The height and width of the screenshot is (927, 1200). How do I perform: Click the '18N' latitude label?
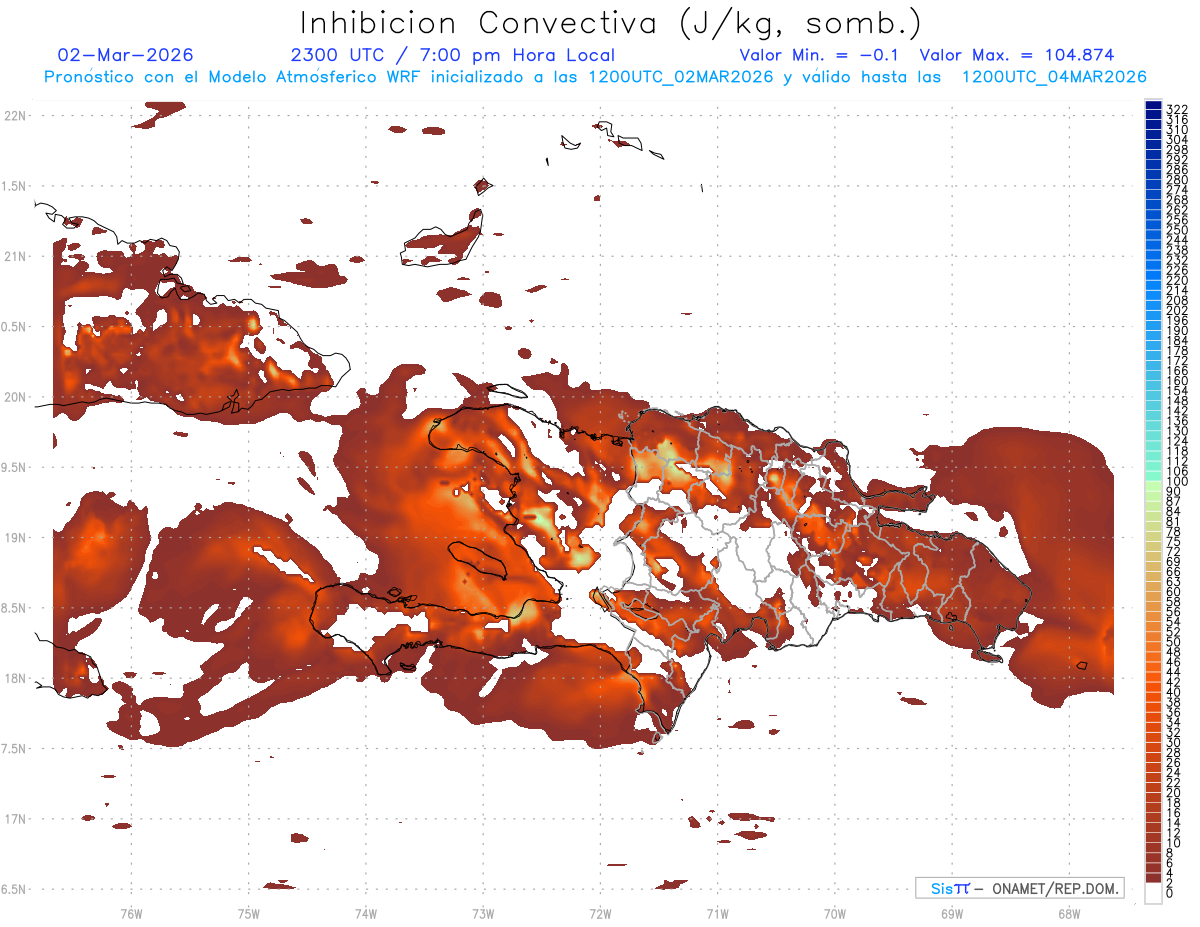pyautogui.click(x=15, y=678)
